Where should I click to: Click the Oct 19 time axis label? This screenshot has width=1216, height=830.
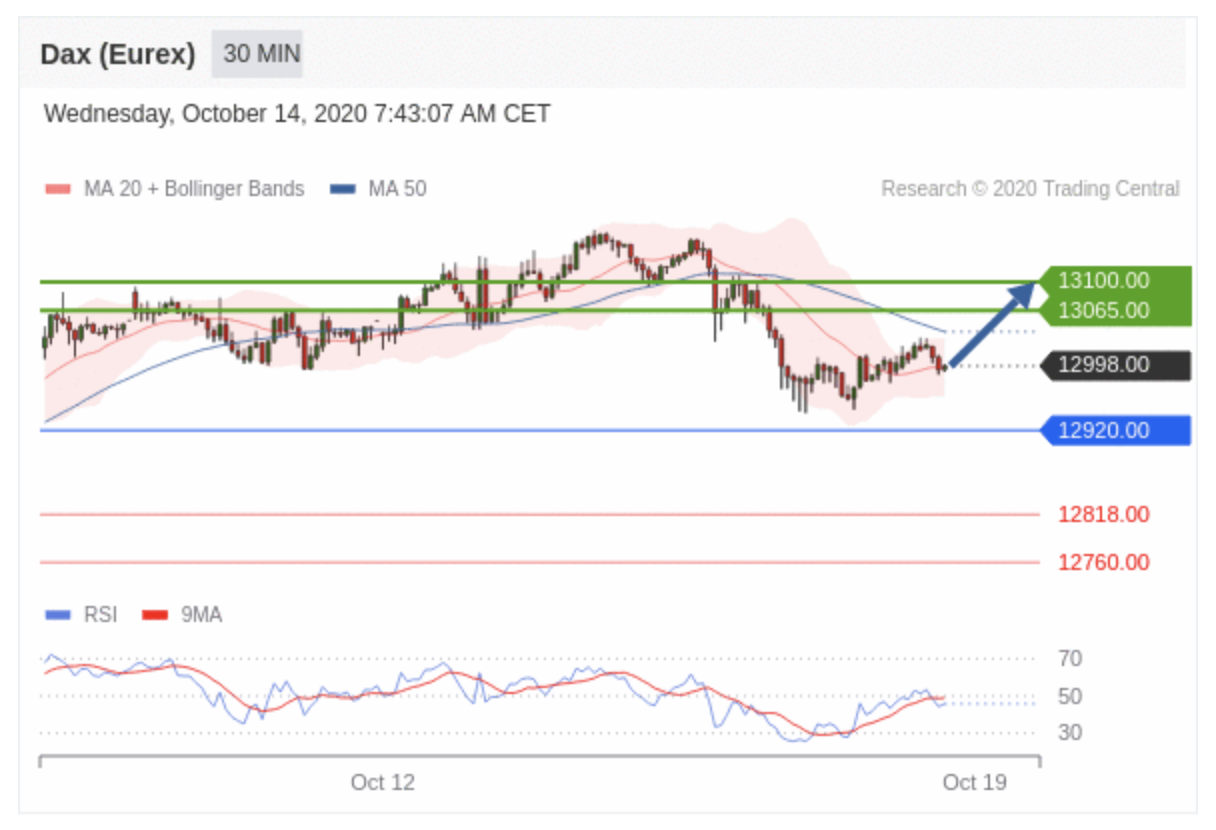[974, 782]
